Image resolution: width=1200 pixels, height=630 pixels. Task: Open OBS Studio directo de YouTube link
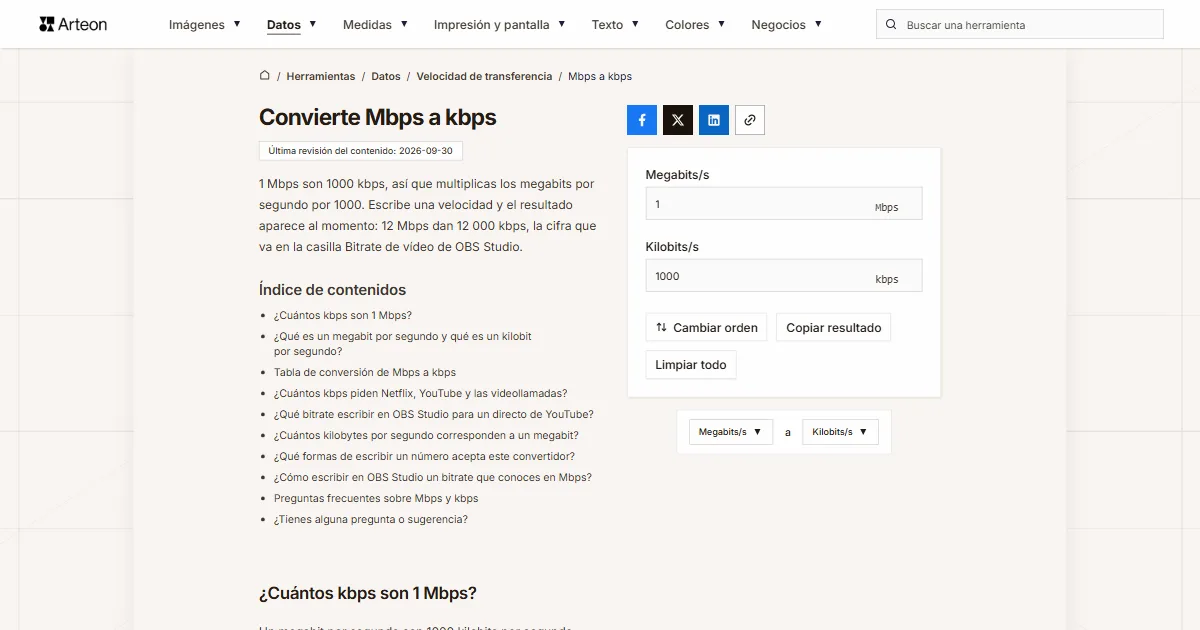434,414
